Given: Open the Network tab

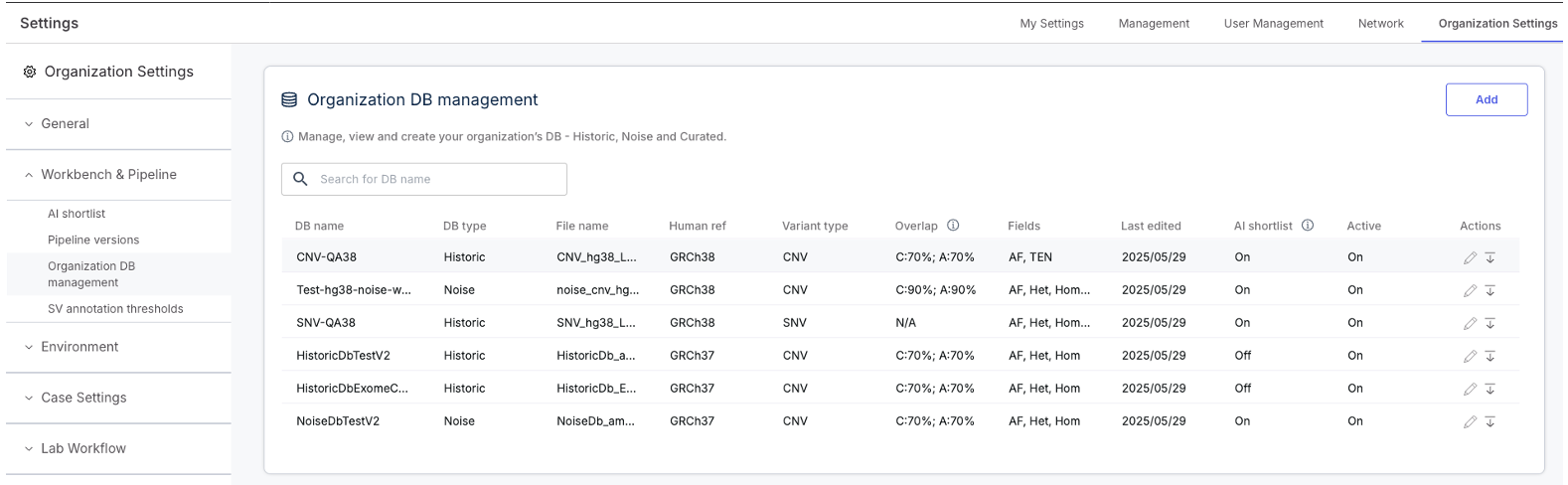Looking at the screenshot, I should click(x=1380, y=23).
